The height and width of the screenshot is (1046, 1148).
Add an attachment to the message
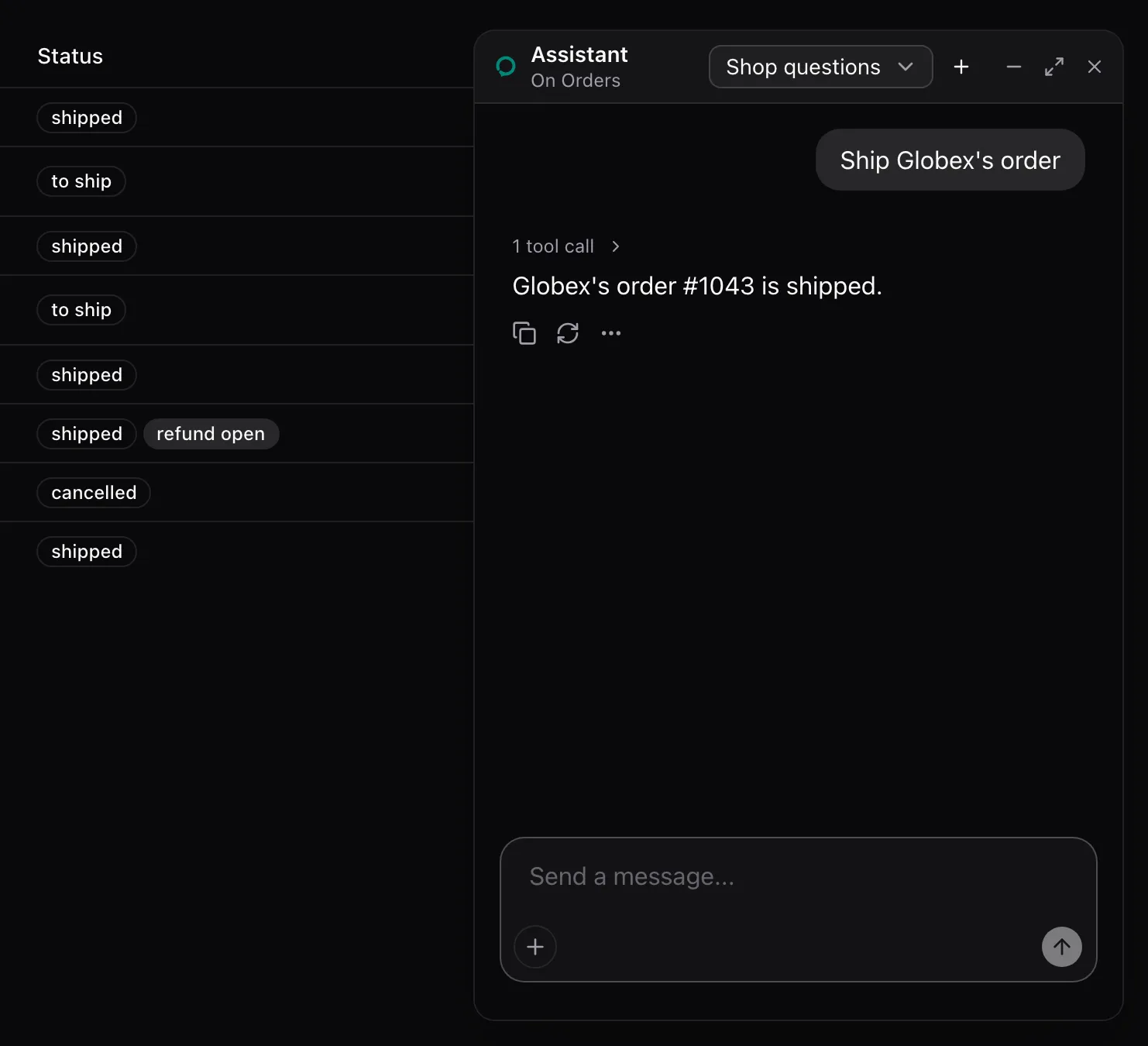pos(535,947)
